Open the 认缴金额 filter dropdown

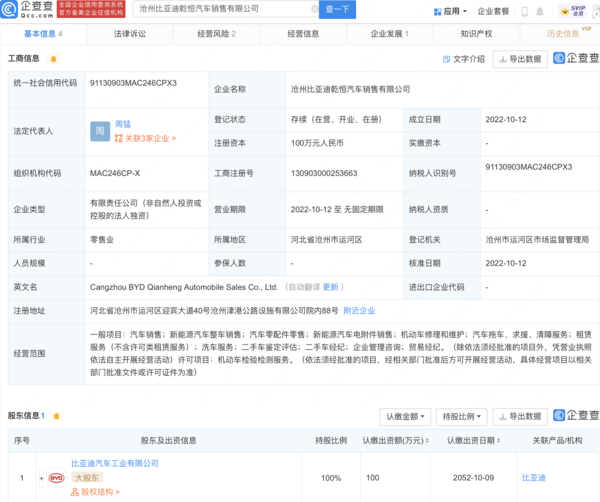tap(405, 416)
